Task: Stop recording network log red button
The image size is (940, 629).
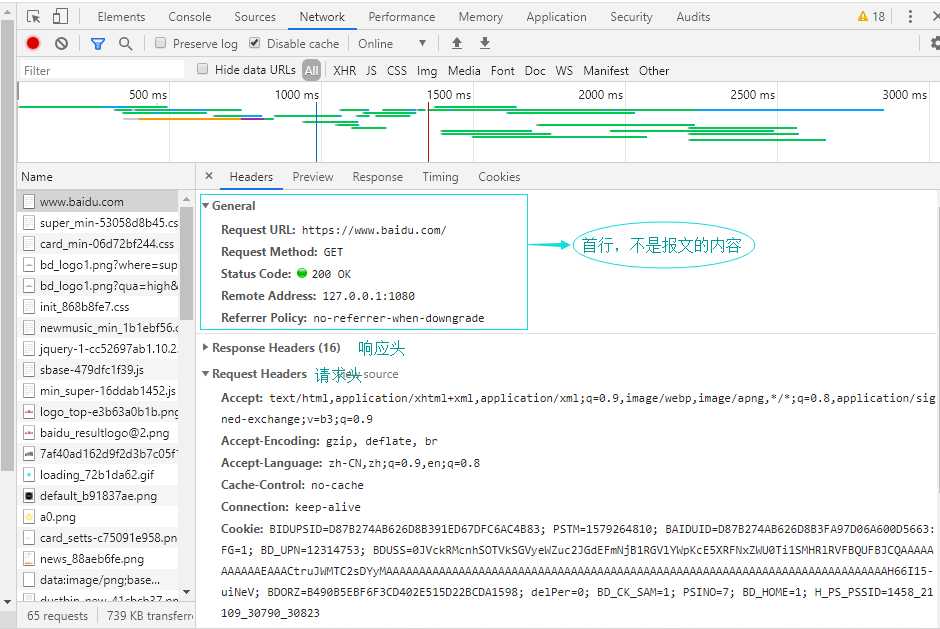Action: pos(33,43)
